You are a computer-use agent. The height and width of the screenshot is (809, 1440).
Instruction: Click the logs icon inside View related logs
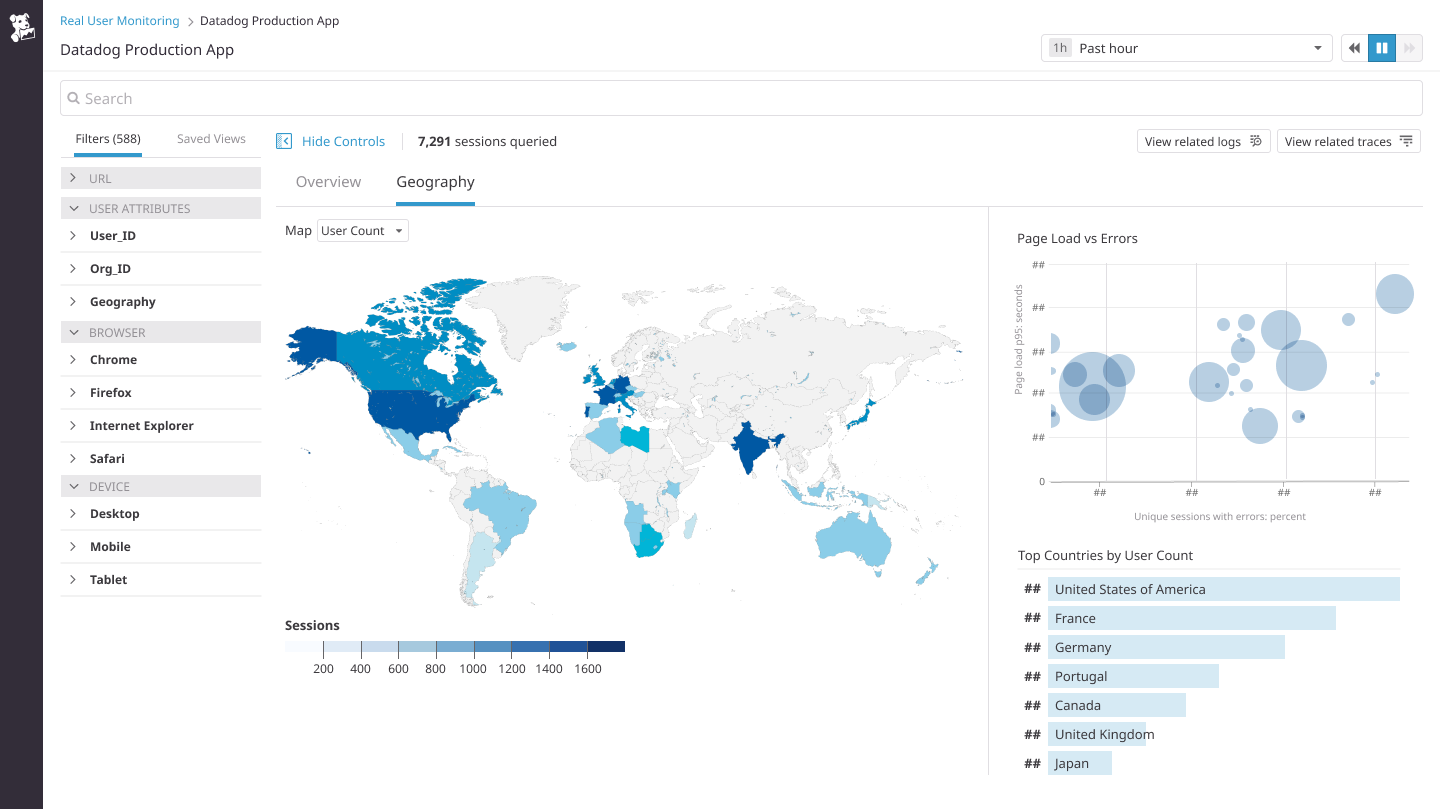[1257, 141]
